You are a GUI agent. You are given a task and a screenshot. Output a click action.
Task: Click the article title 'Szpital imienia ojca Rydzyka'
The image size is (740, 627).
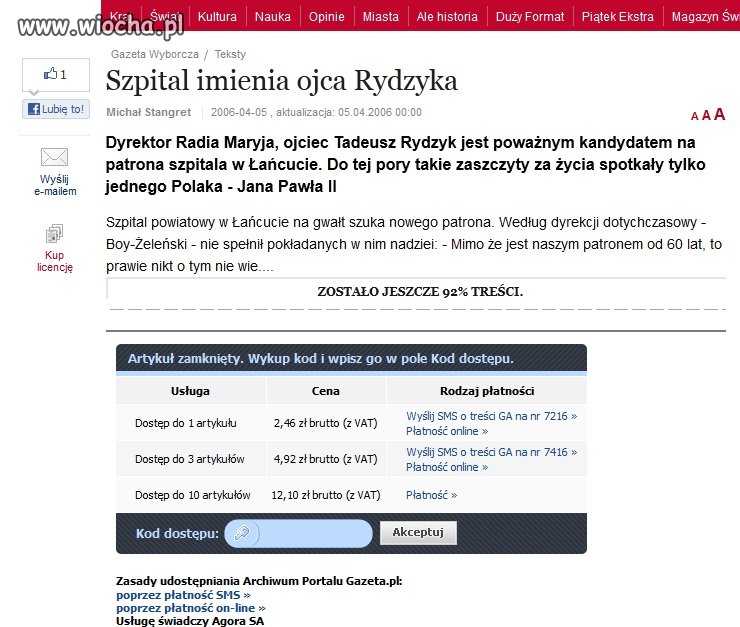click(x=282, y=81)
